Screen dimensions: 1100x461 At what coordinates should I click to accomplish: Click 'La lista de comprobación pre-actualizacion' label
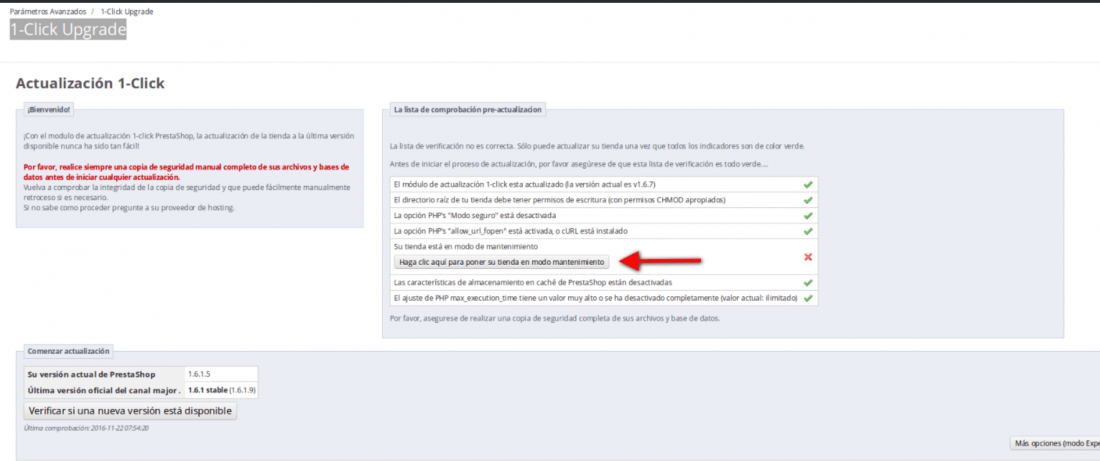tap(467, 110)
